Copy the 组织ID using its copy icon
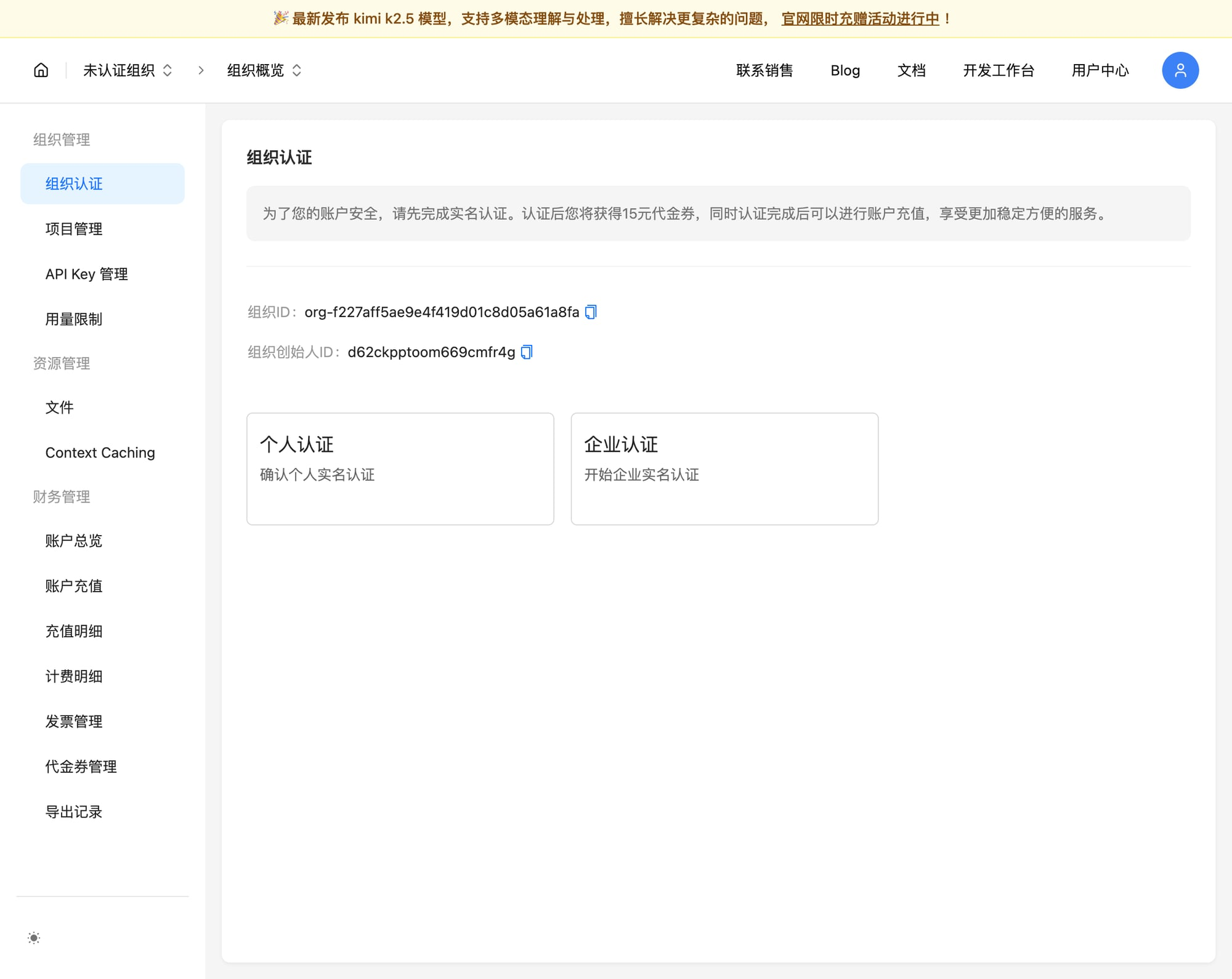The width and height of the screenshot is (1232, 979). [590, 312]
